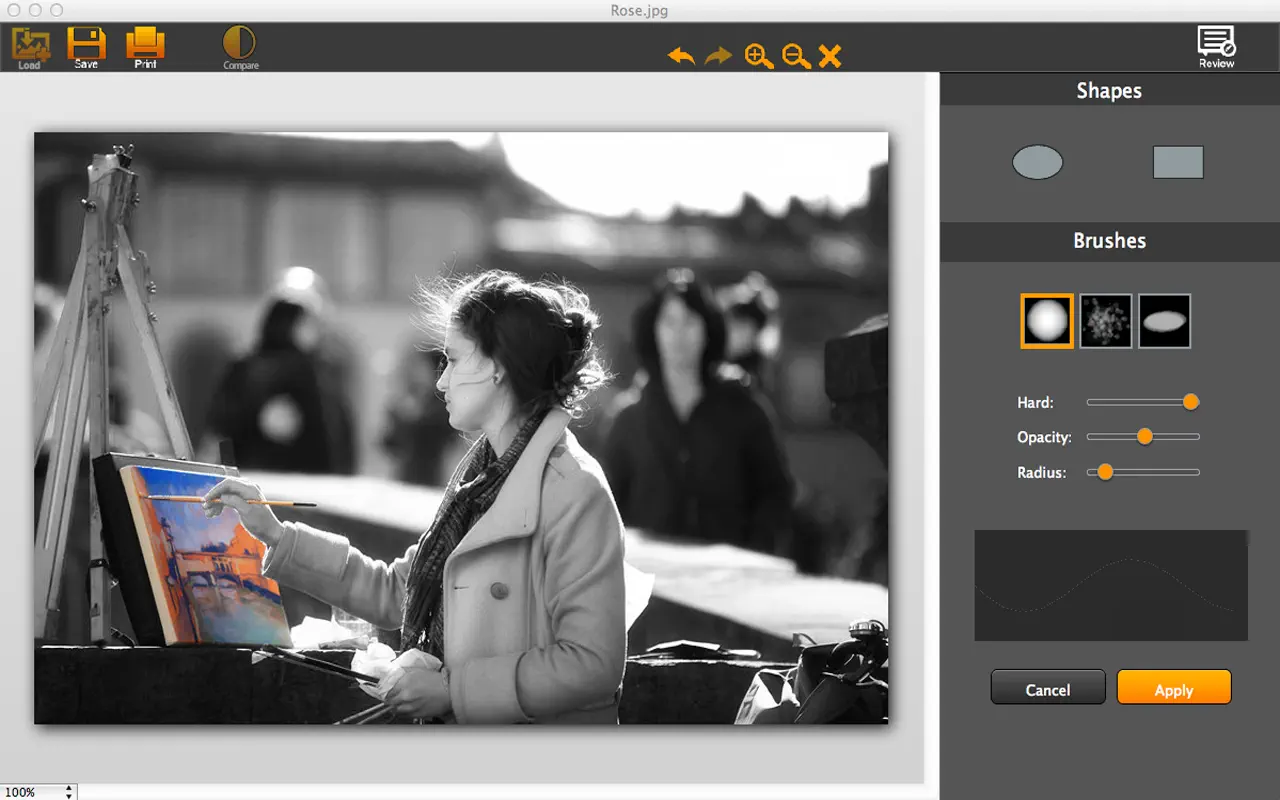Select the oval brush thumbnail

[1164, 320]
